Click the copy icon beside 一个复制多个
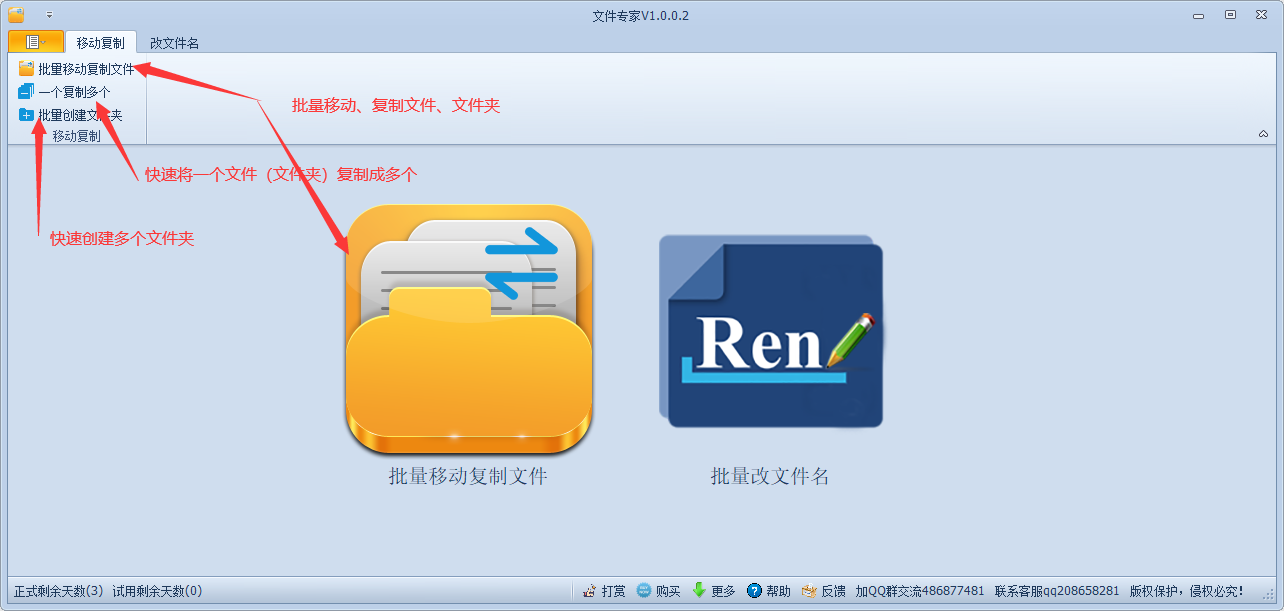Viewport: 1284px width, 611px height. pyautogui.click(x=27, y=92)
